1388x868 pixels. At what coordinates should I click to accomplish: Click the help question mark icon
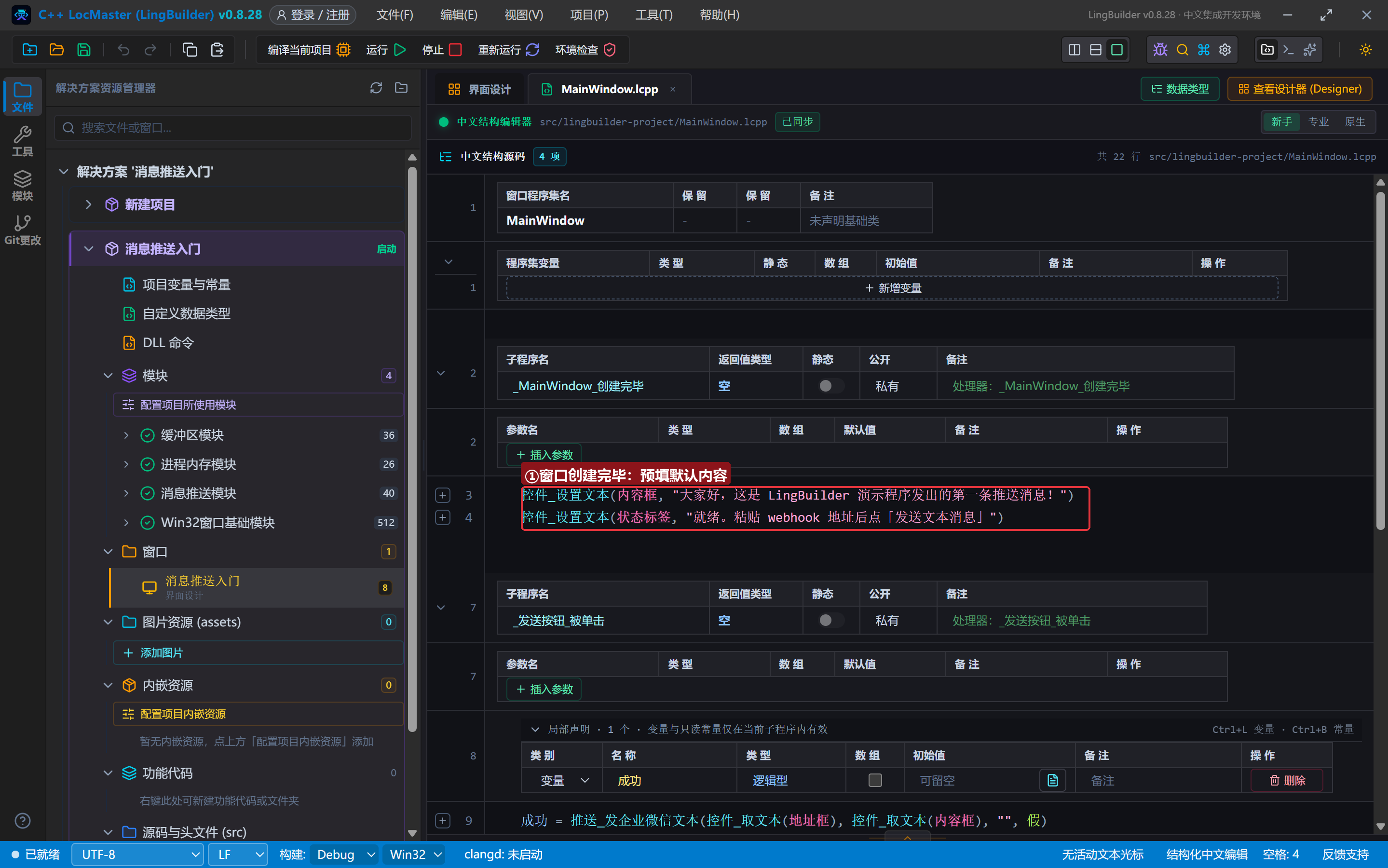(22, 821)
